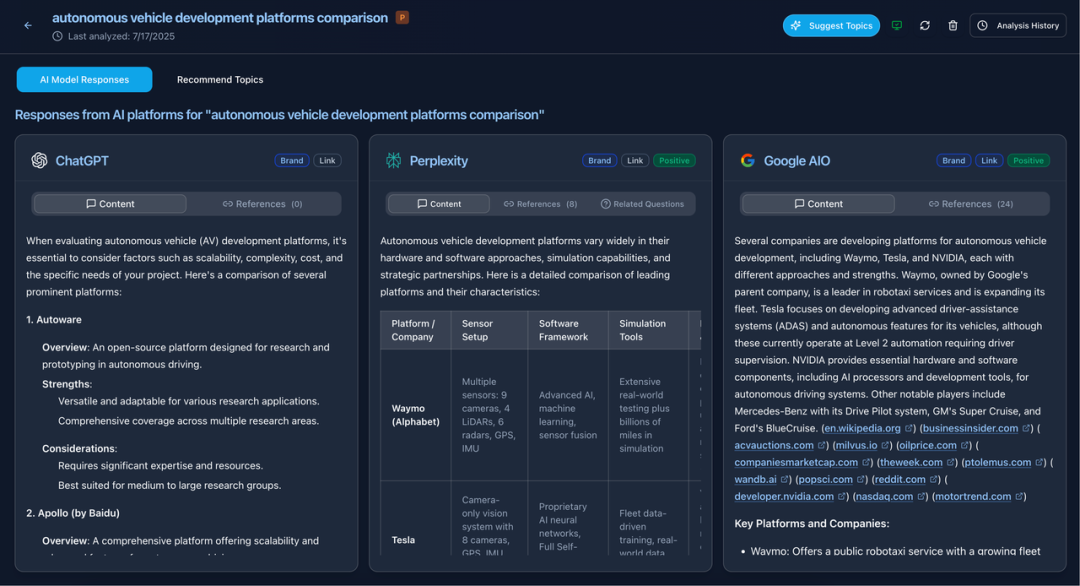Open the businessinsider.com link
Image resolution: width=1080 pixels, height=586 pixels.
pos(970,428)
